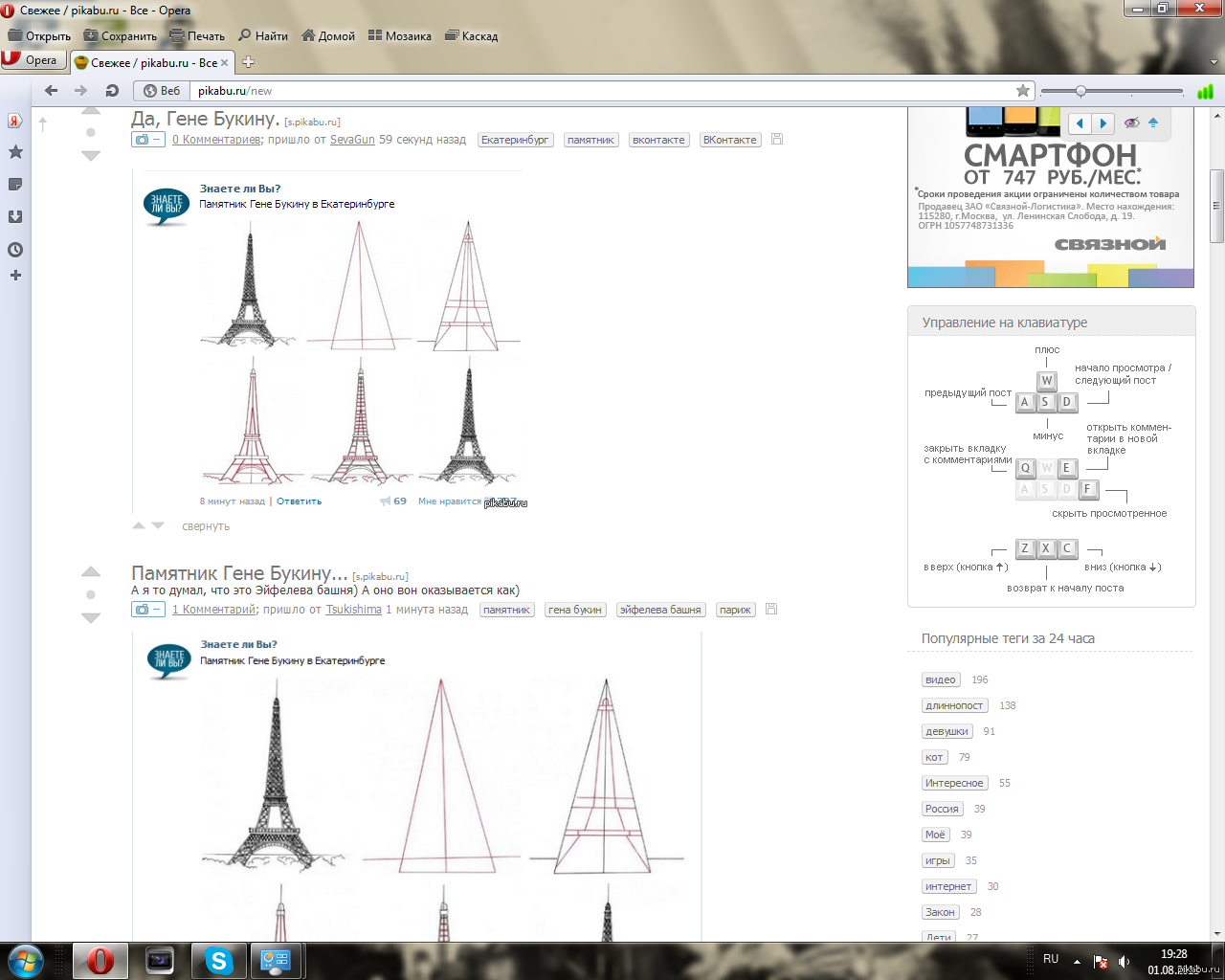The image size is (1225, 980).
Task: Click the new tab plus button
Action: 248,62
